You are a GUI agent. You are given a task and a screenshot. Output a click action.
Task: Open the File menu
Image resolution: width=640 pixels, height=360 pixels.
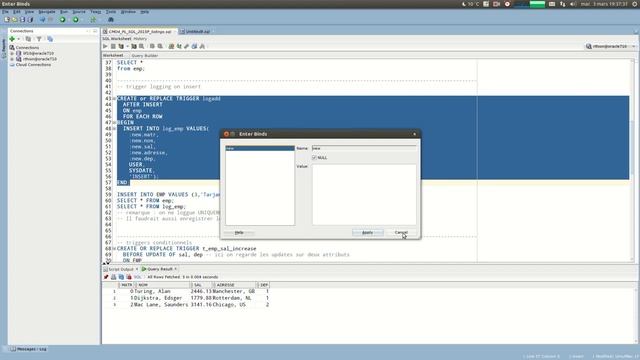pos(5,12)
